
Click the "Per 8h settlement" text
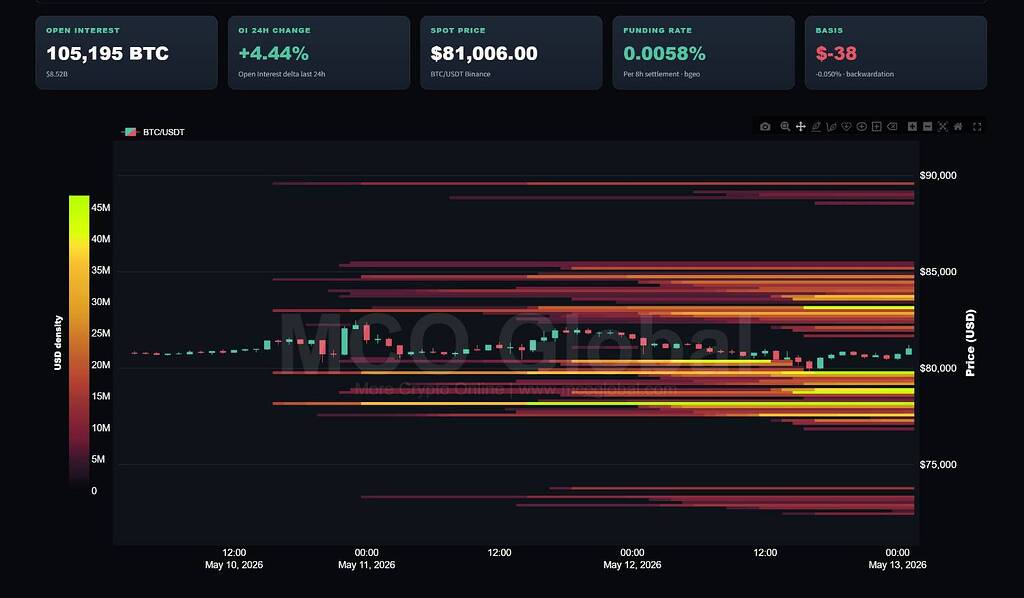651,74
